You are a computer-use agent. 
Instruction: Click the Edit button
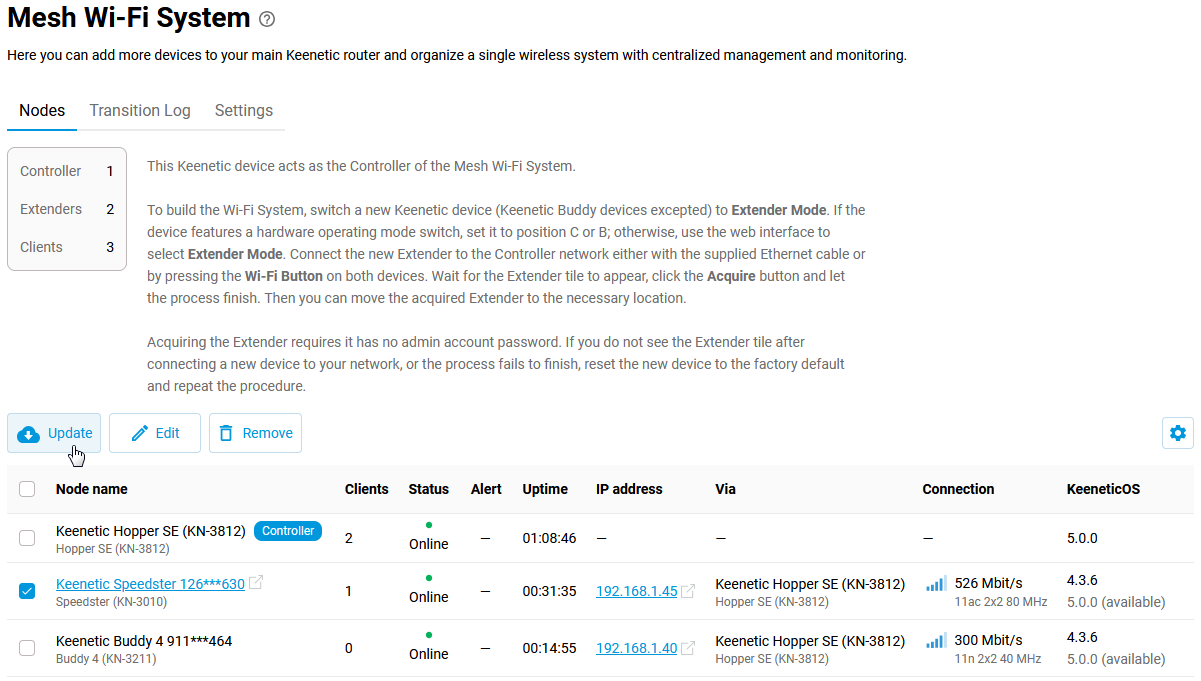(155, 433)
